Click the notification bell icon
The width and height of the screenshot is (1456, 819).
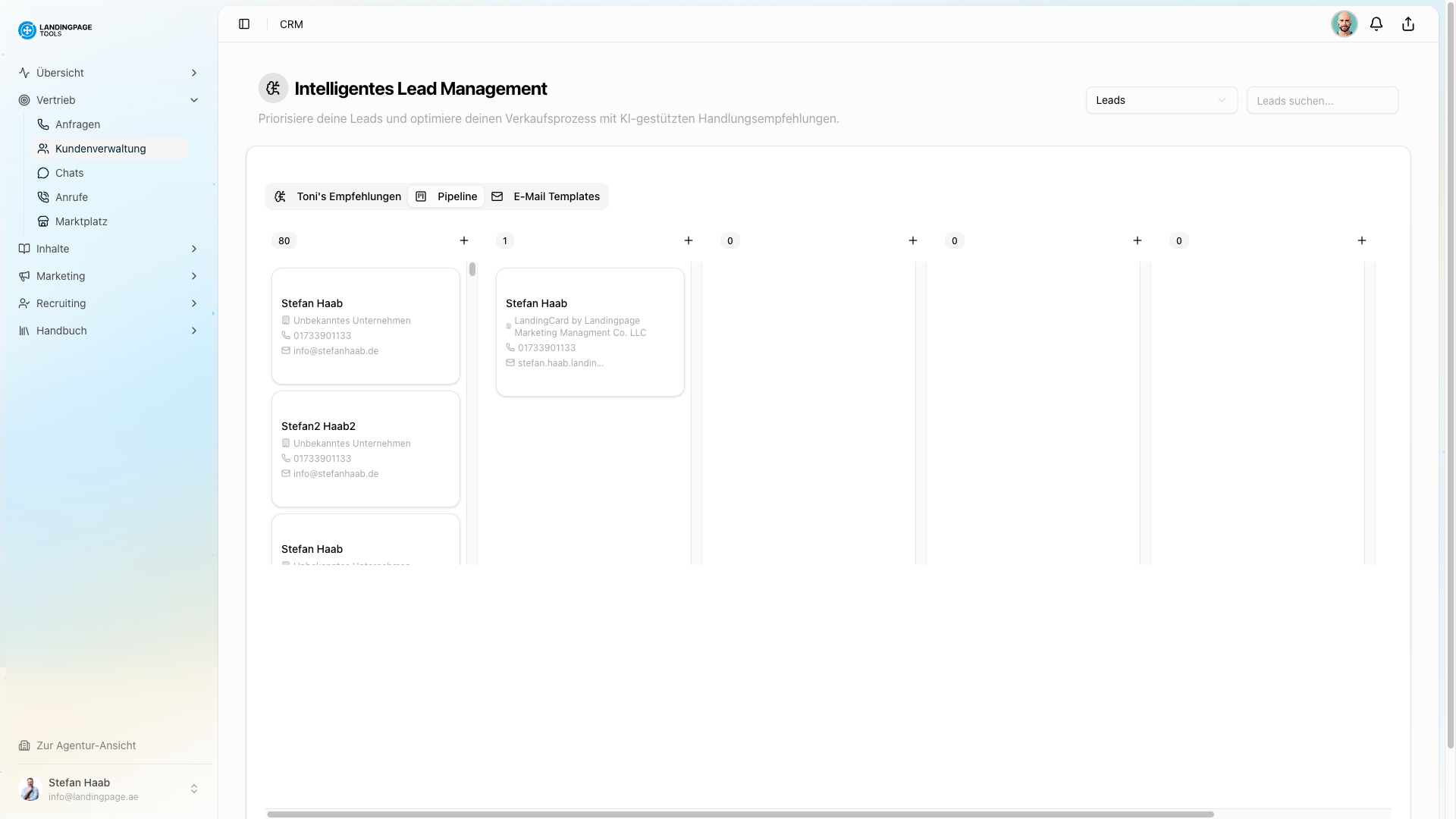(x=1376, y=24)
